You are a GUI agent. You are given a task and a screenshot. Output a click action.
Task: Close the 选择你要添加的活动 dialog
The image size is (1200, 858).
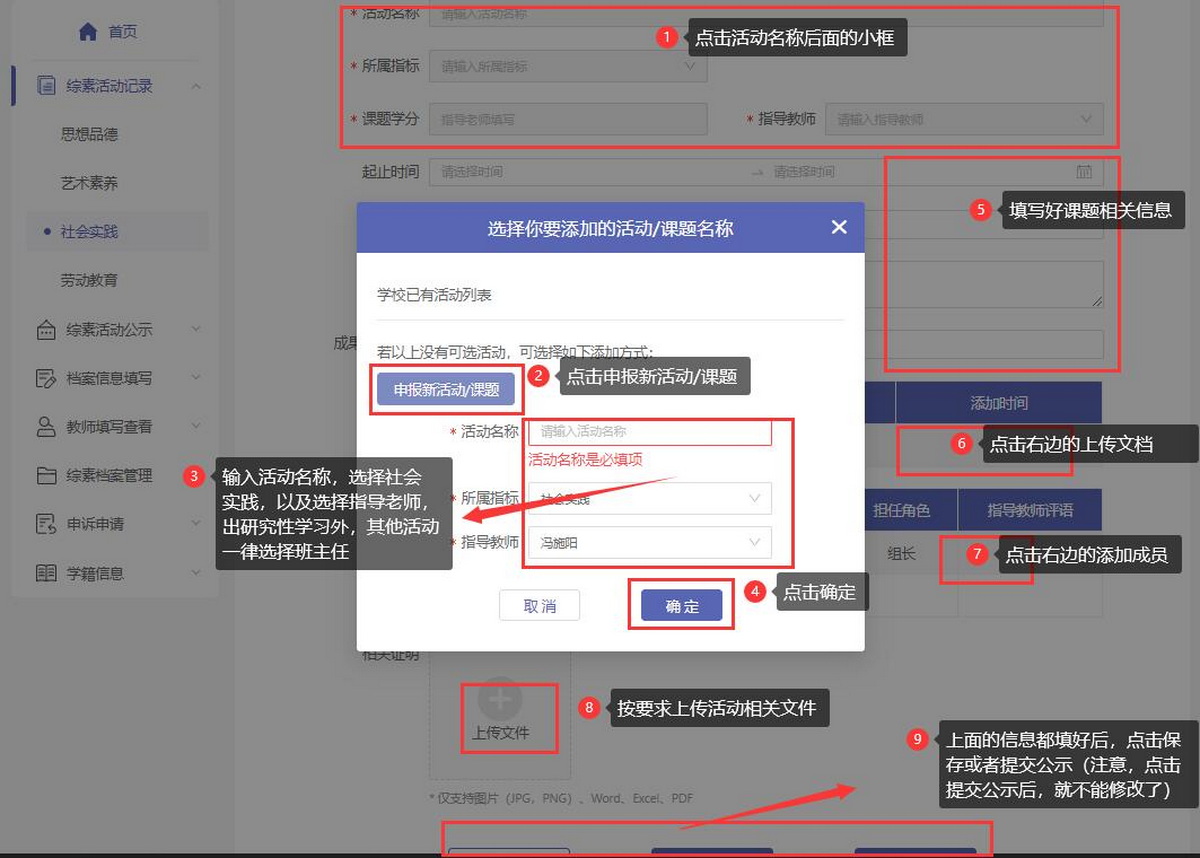(x=839, y=228)
